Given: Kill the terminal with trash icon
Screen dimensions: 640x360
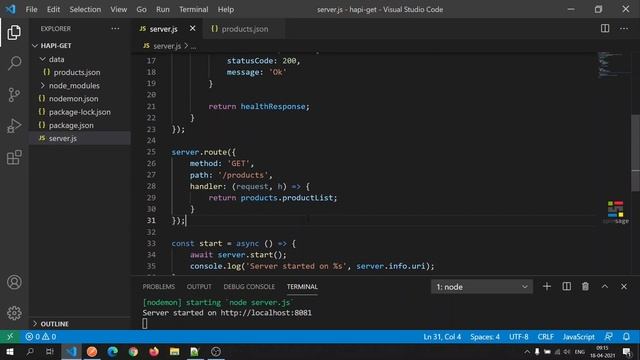Looking at the screenshot, I should click(585, 287).
